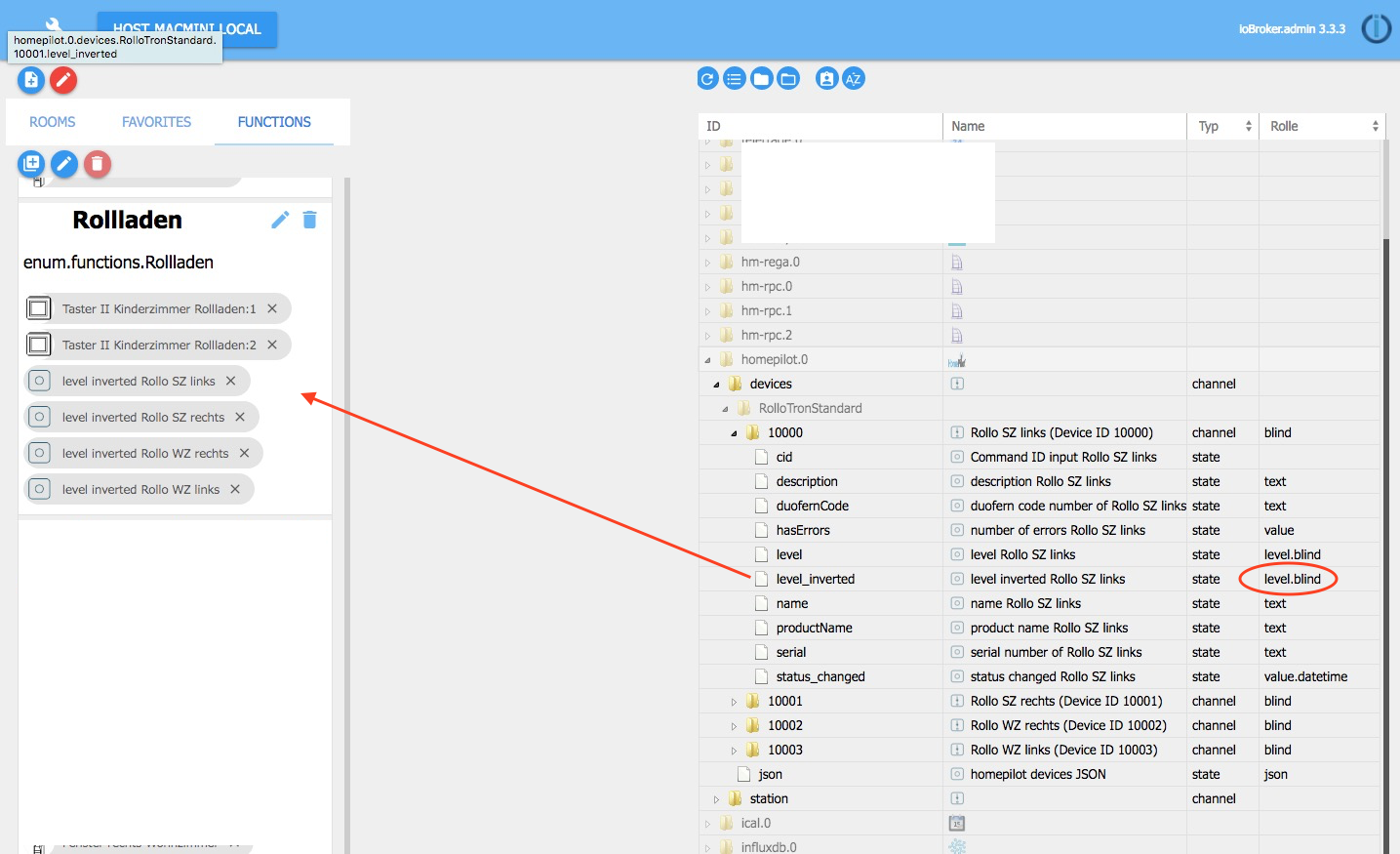Switch to the ROOMS tab
Screen dimensions: 1400x854
(53, 122)
